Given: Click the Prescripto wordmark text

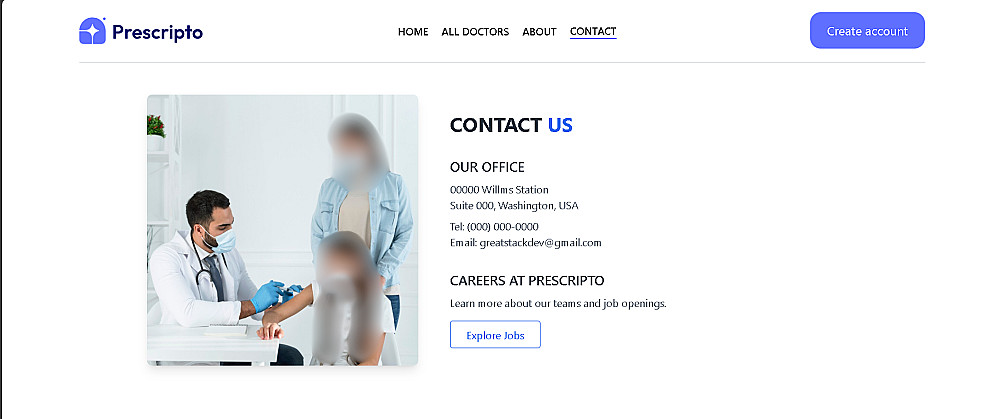Looking at the screenshot, I should pos(158,32).
